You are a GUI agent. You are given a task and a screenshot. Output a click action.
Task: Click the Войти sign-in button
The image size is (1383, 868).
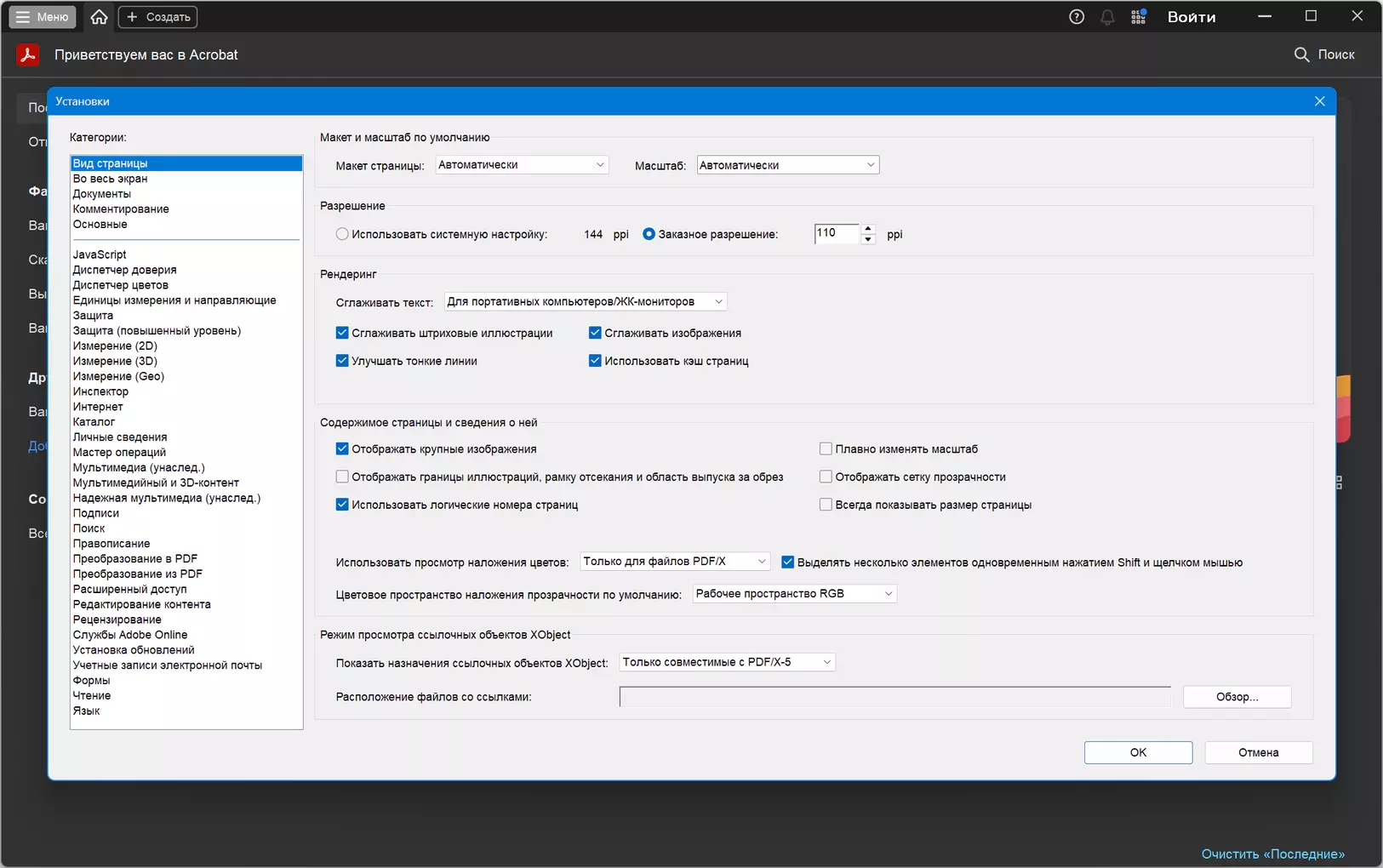[1192, 17]
